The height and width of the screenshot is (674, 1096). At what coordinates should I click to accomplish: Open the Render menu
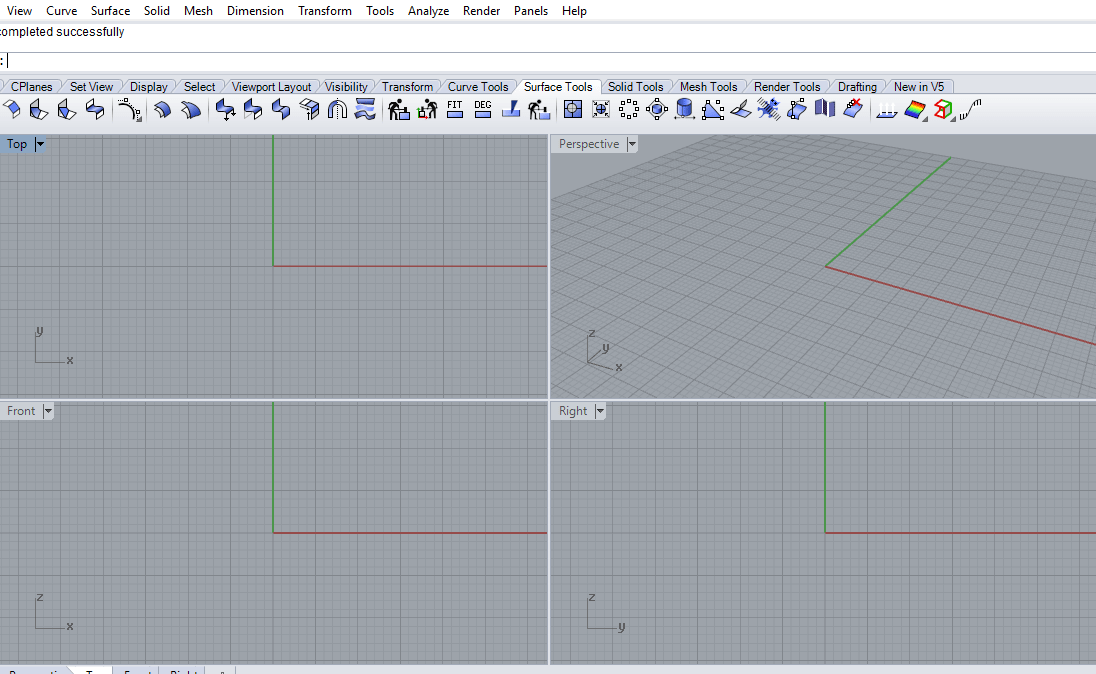[482, 10]
